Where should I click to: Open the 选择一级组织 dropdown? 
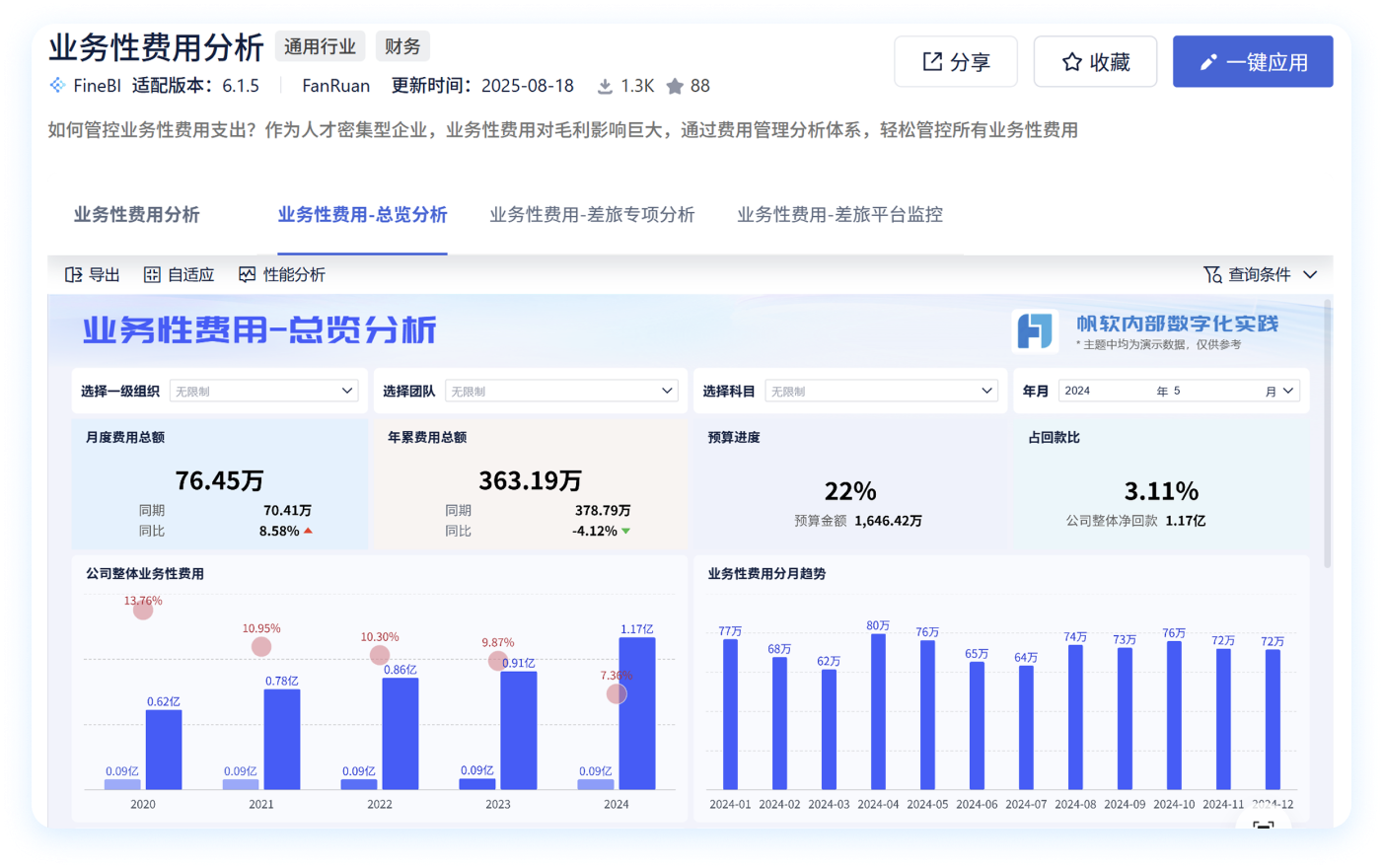[262, 392]
